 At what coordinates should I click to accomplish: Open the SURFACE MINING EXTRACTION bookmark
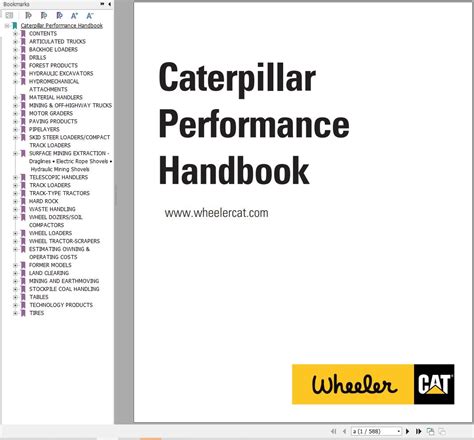(x=70, y=161)
